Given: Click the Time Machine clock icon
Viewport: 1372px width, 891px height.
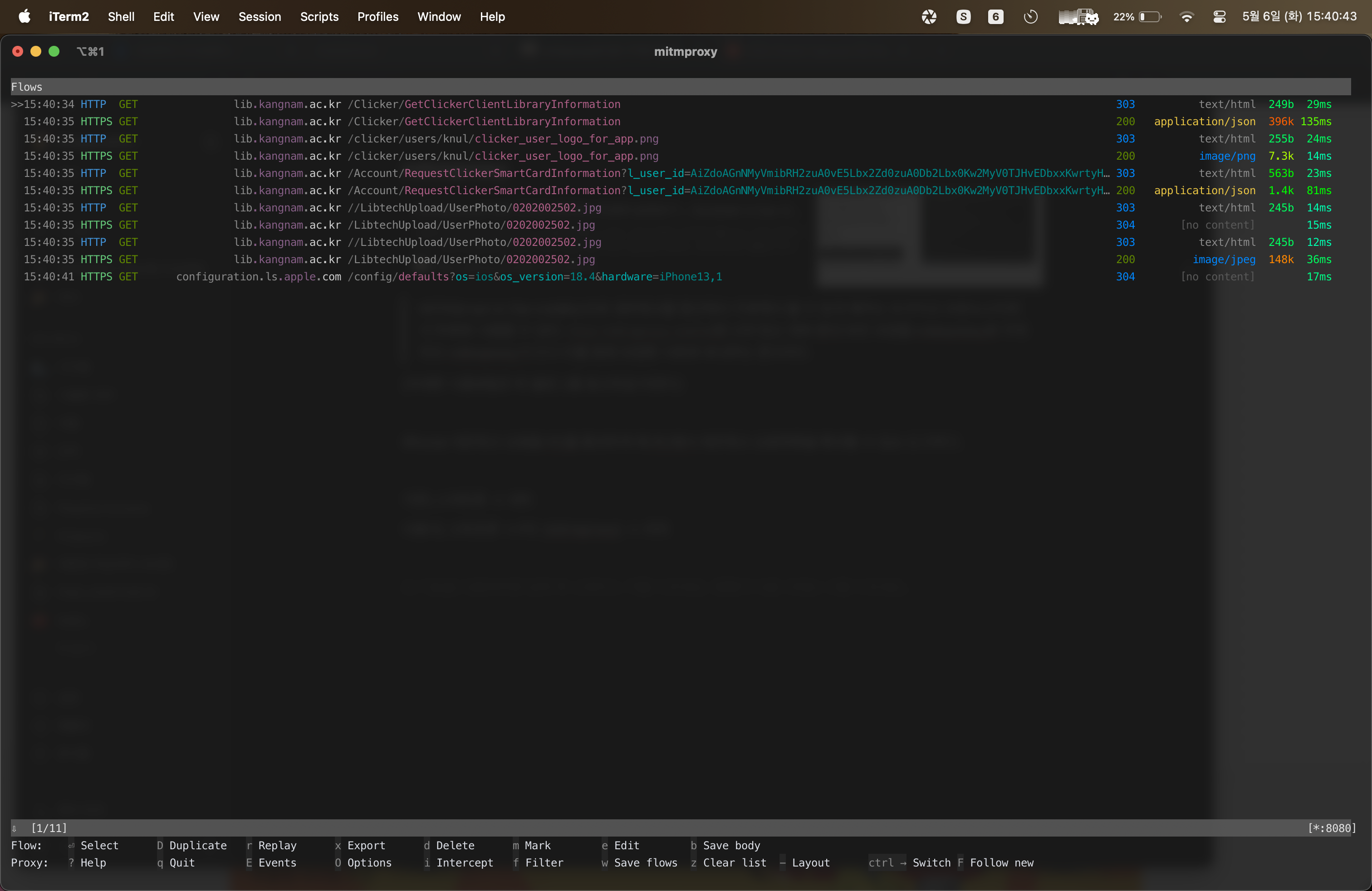Looking at the screenshot, I should tap(1030, 17).
